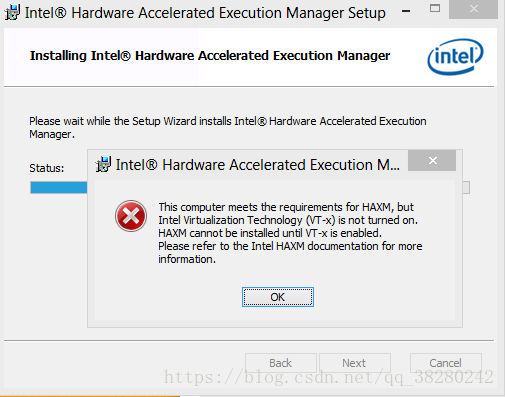Minimize the setup window
The image size is (505, 397).
click(x=406, y=11)
